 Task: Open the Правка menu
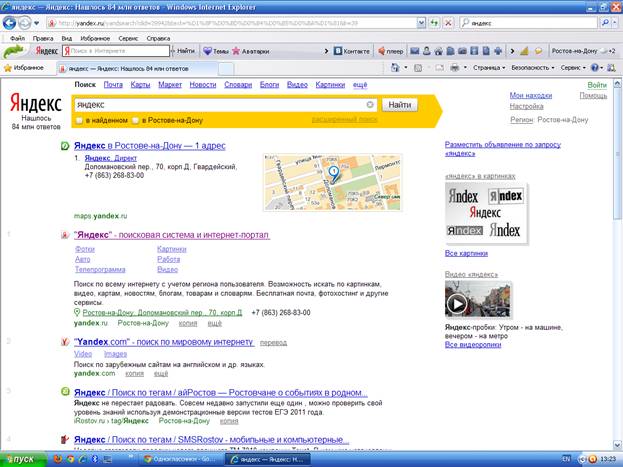tap(43, 38)
